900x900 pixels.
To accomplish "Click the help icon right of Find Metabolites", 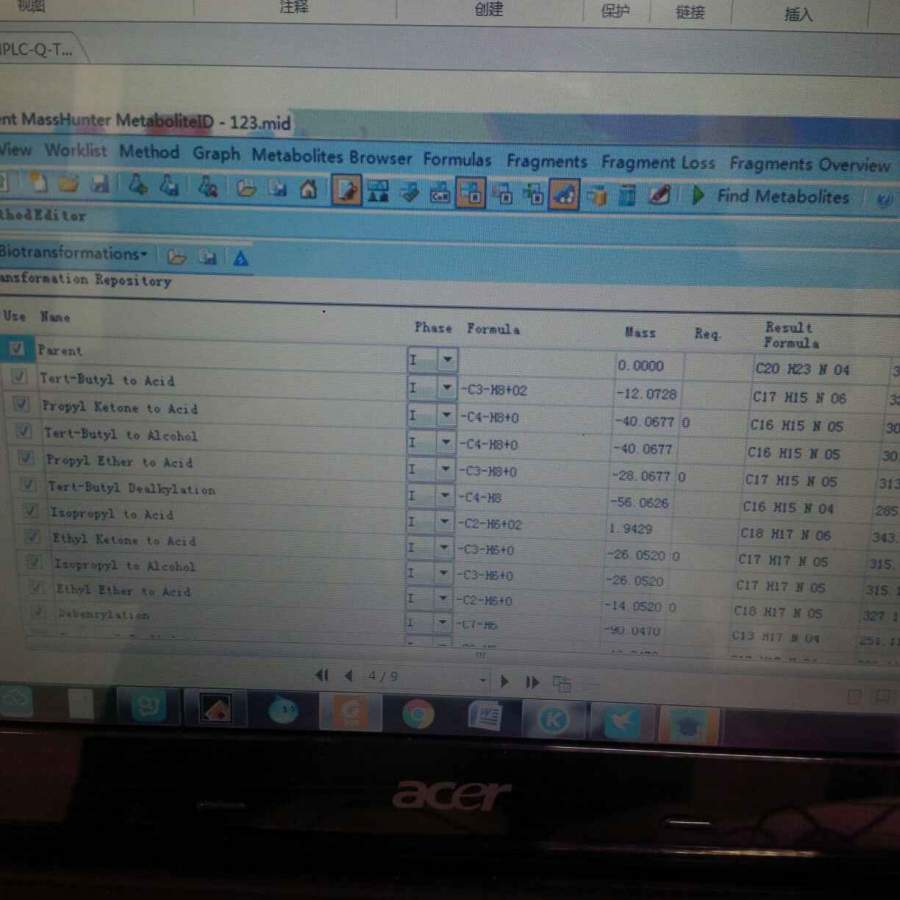I will 883,200.
